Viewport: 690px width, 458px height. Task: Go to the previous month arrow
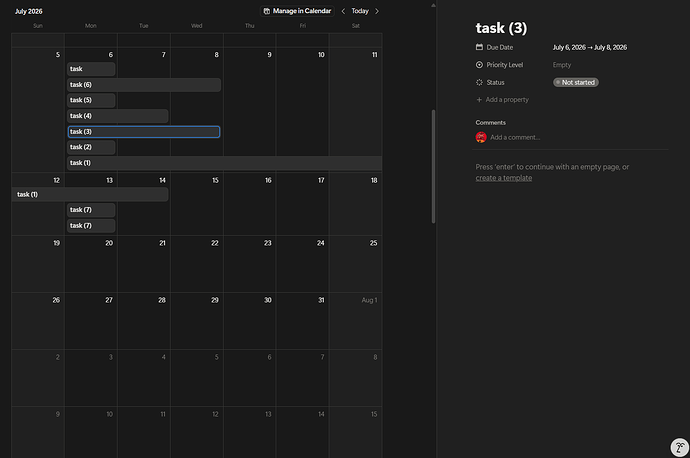click(343, 11)
